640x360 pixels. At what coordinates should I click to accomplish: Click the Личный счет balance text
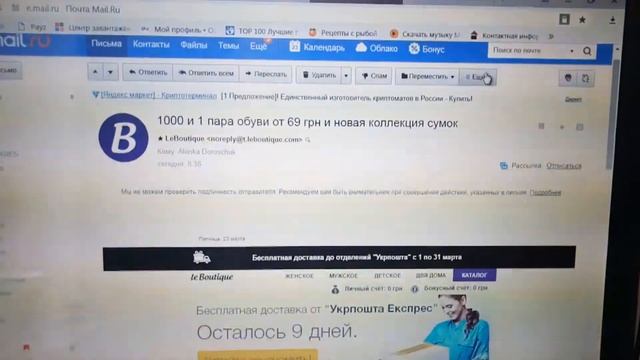point(373,289)
